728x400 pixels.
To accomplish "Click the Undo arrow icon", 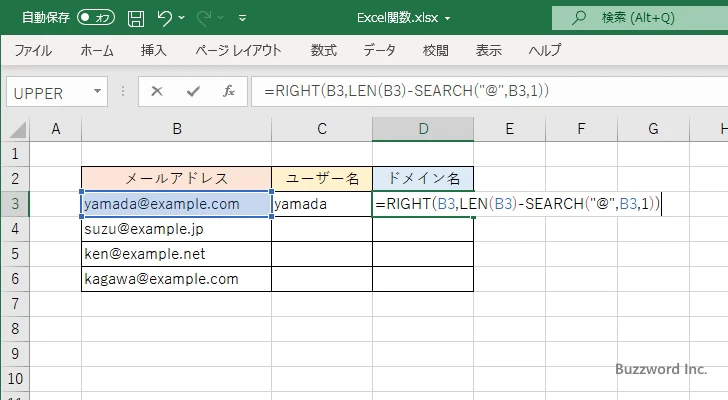I will (164, 18).
